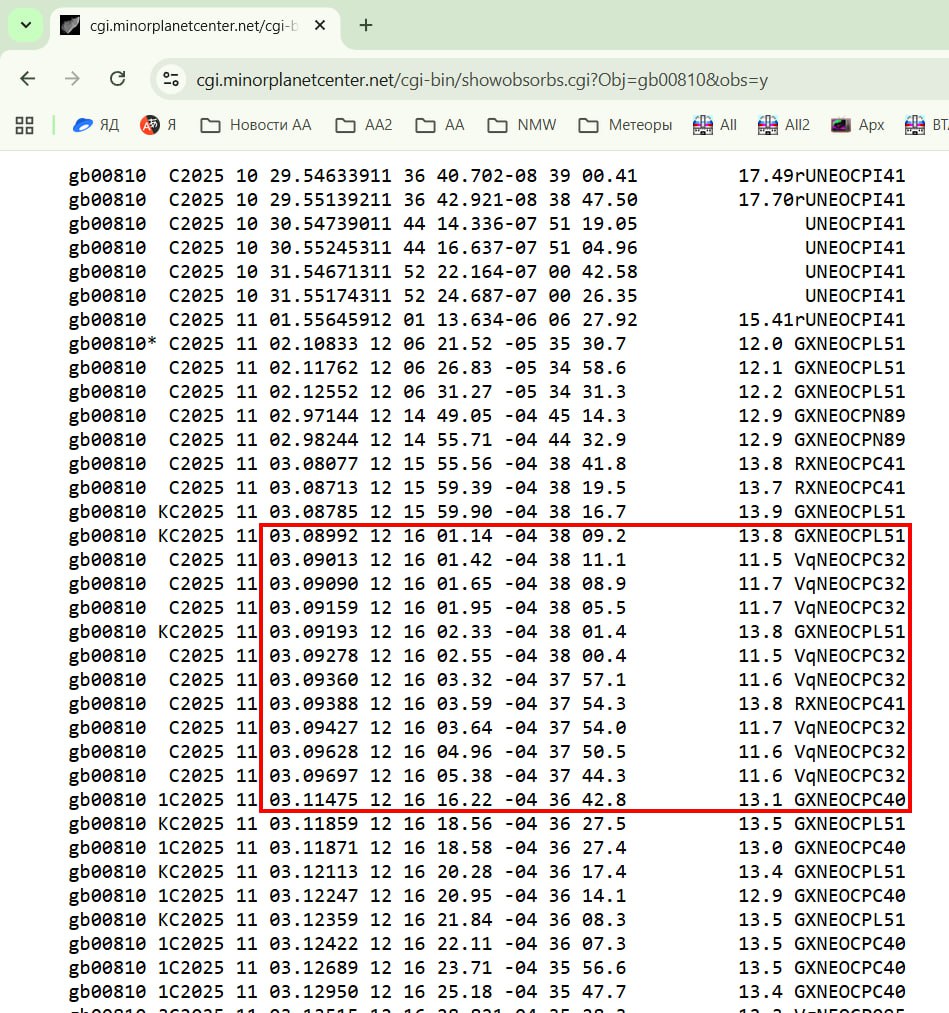Image resolution: width=949 pixels, height=1013 pixels.
Task: Click the address bar URL field
Action: click(x=480, y=79)
